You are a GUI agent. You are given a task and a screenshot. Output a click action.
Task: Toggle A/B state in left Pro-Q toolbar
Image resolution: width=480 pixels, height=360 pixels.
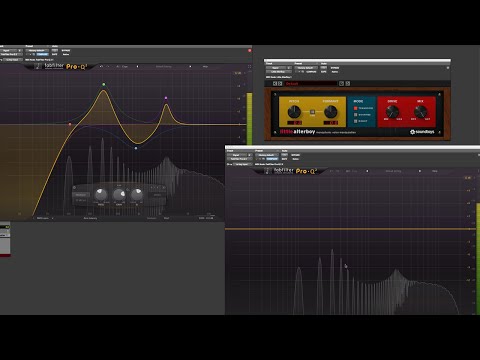pos(118,66)
